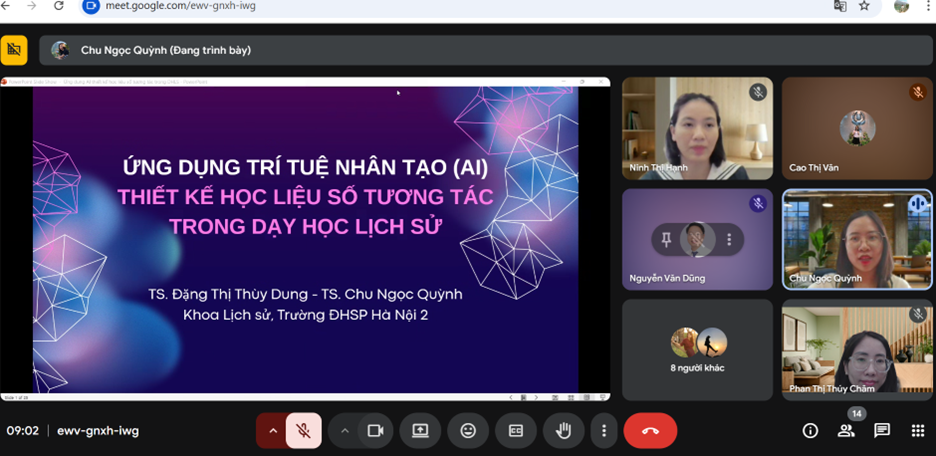Screen dimensions: 936x456
Task: Open the three-dot more options menu
Action: pos(603,431)
